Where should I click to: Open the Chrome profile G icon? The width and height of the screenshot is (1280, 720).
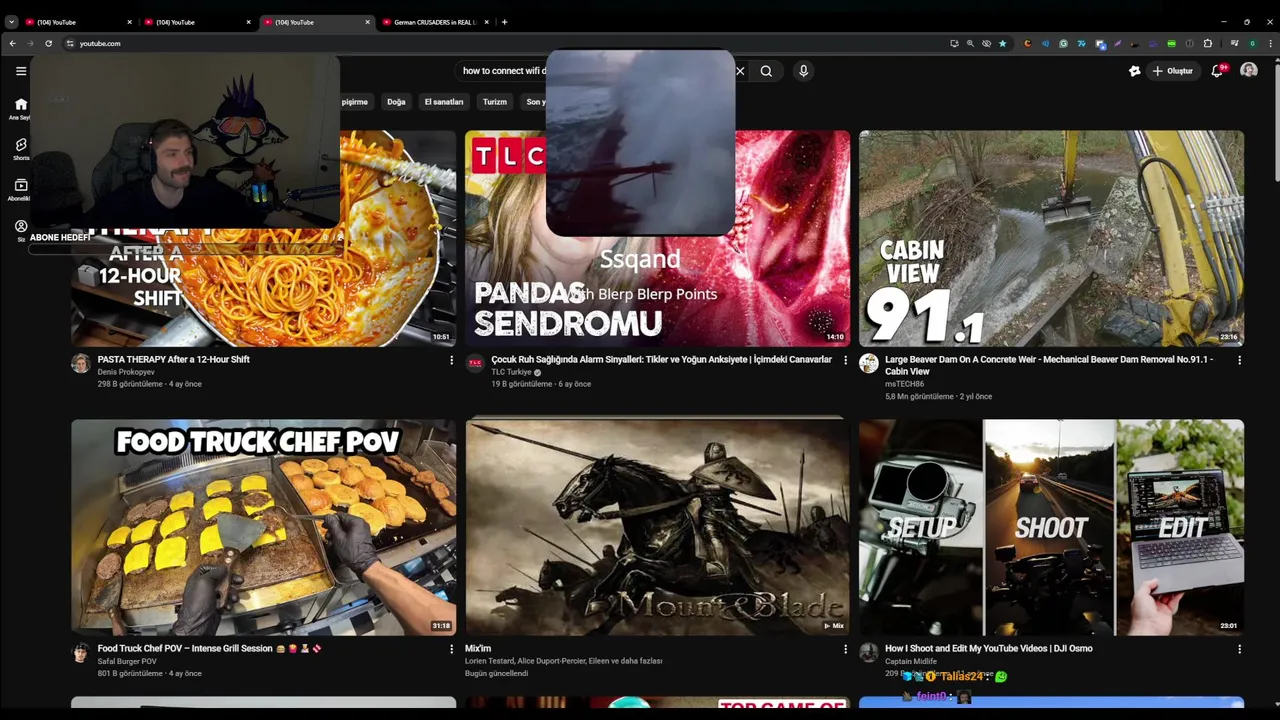pyautogui.click(x=1252, y=43)
